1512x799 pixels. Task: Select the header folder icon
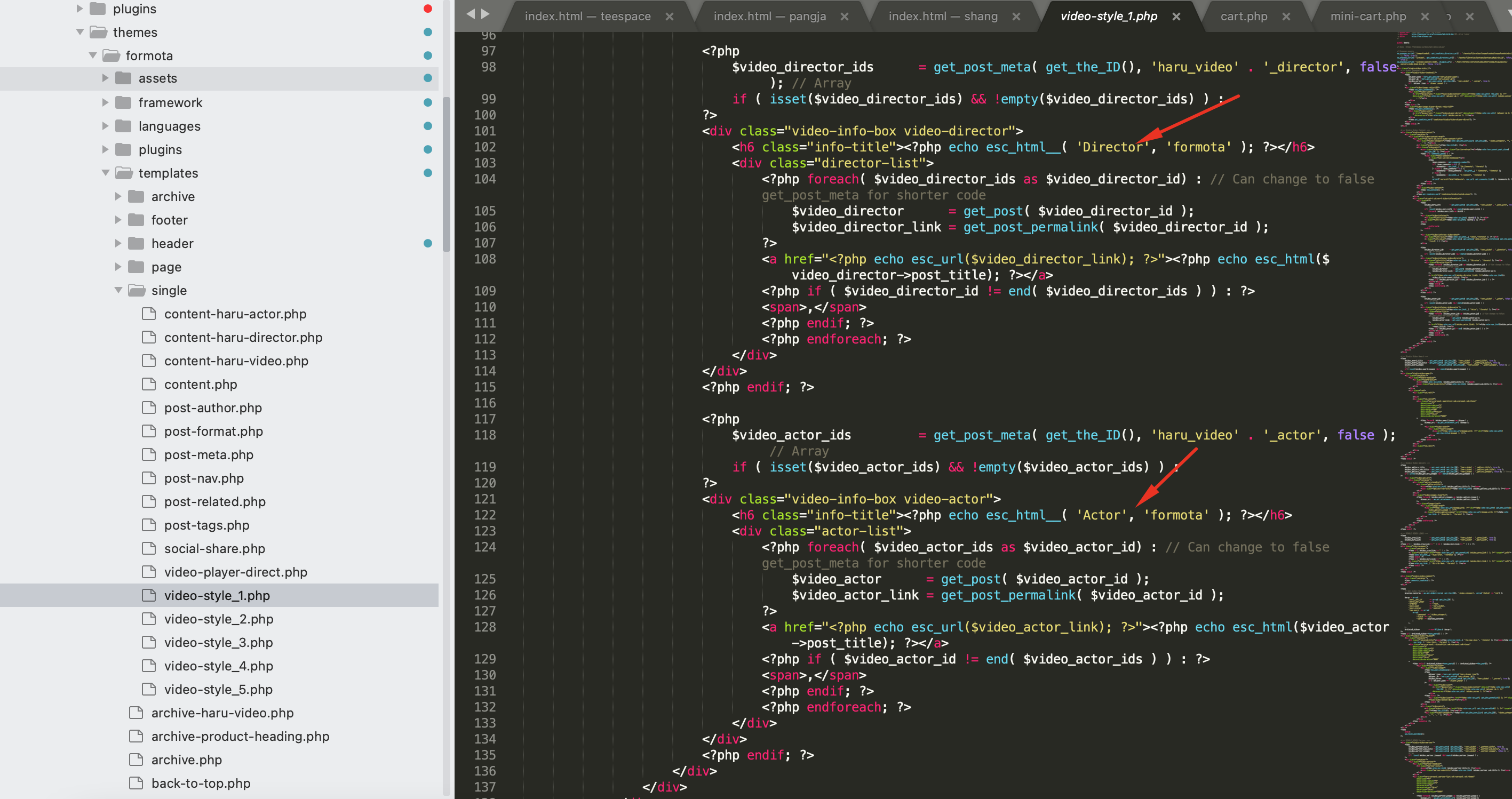[136, 243]
